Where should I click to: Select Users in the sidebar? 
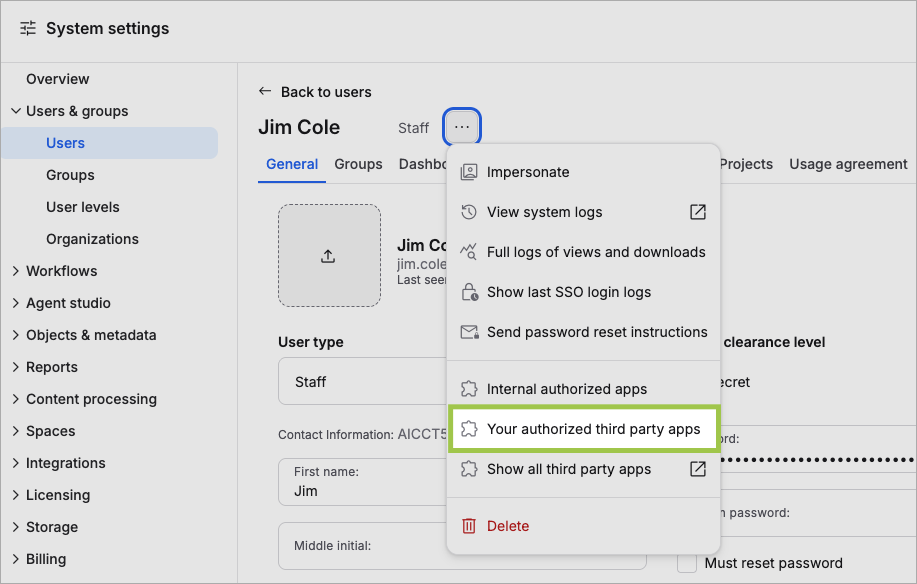(109, 143)
